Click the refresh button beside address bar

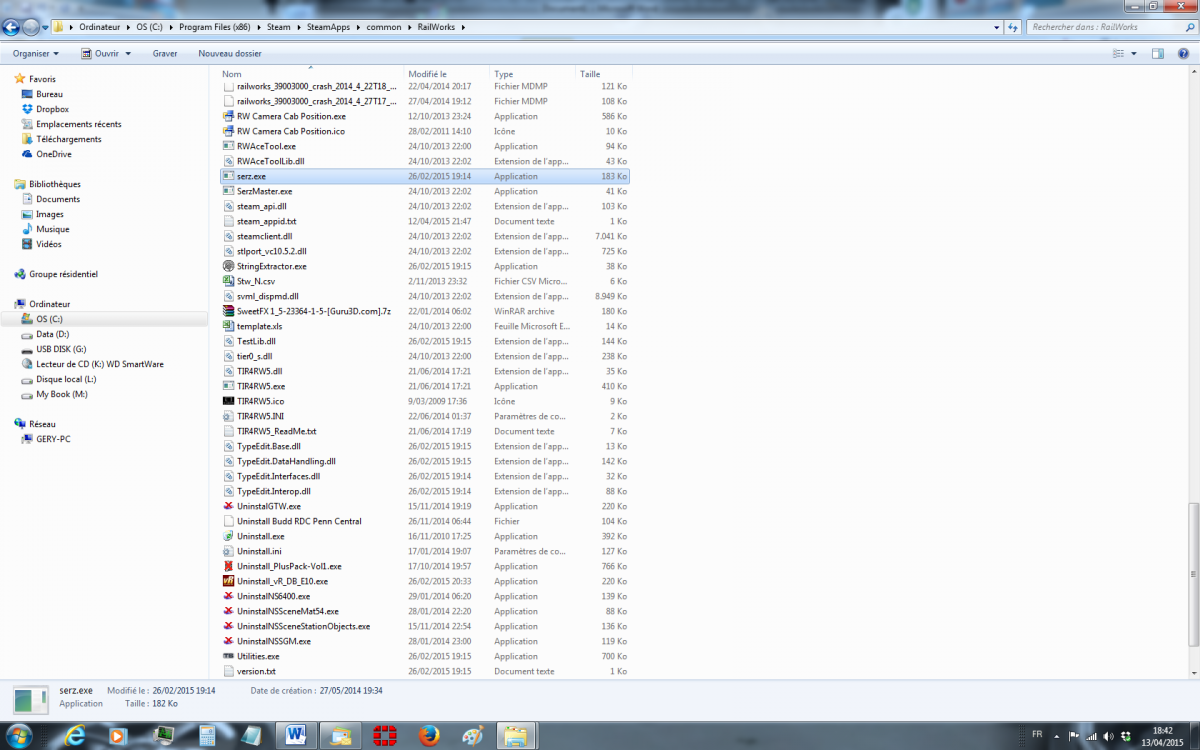pos(1014,27)
